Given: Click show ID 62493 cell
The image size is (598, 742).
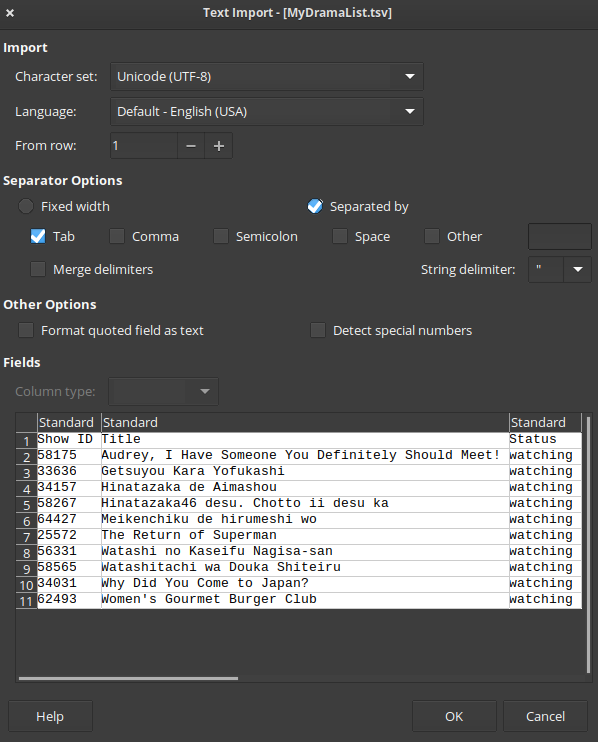Looking at the screenshot, I should pos(69,600).
